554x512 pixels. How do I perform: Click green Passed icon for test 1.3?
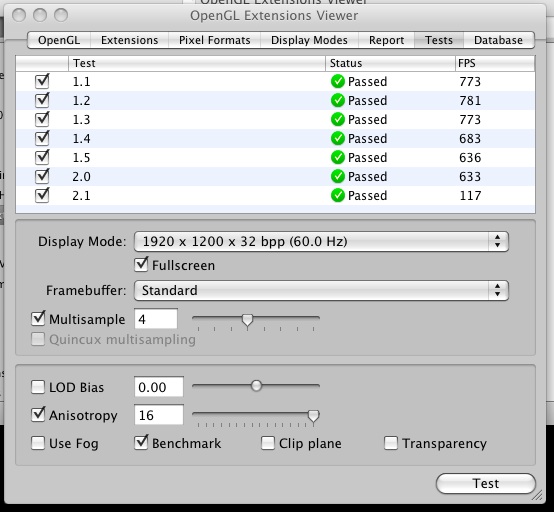click(338, 119)
